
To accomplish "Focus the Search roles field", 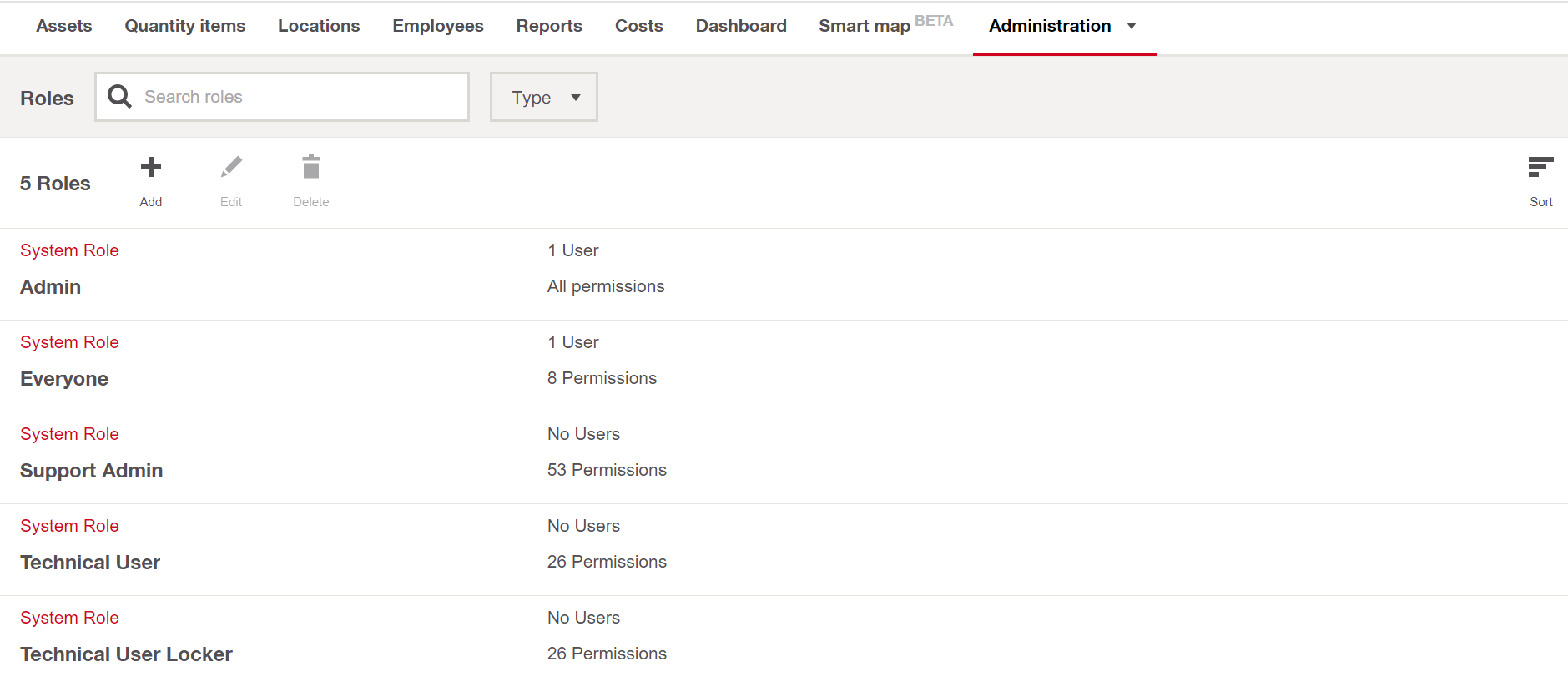I will (x=300, y=97).
